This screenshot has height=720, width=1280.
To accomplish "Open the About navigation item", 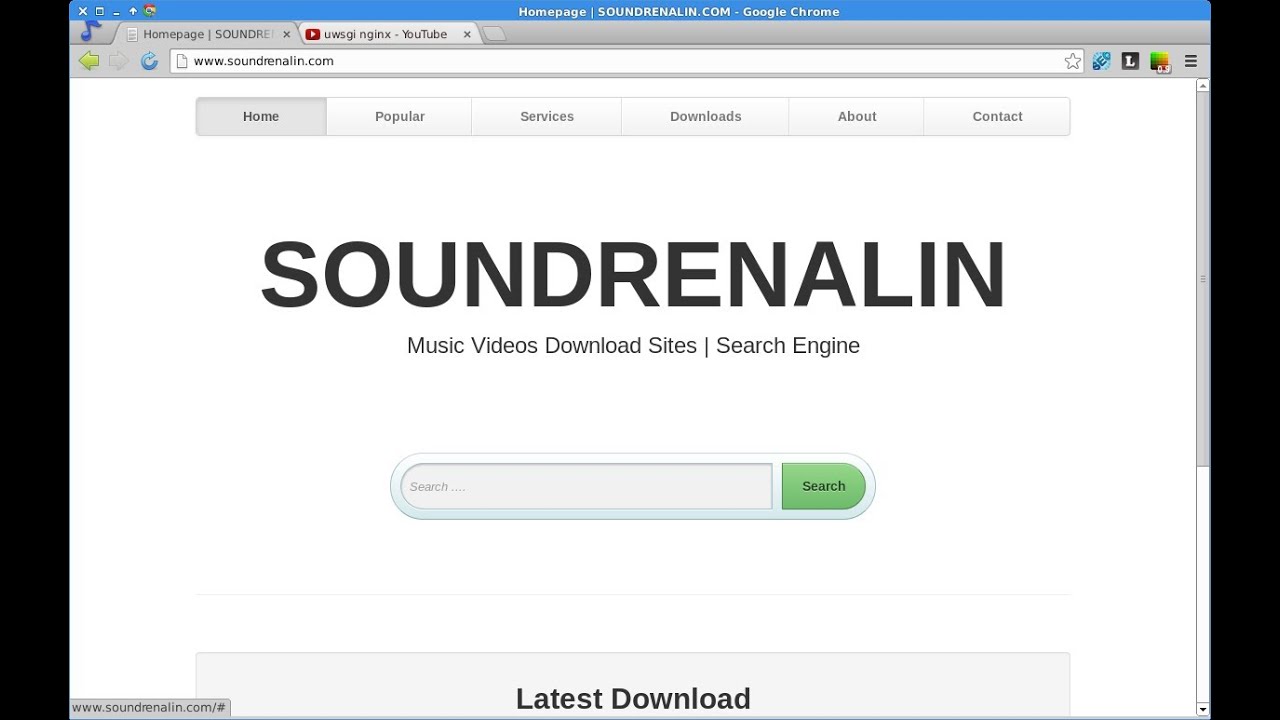I will click(x=857, y=116).
